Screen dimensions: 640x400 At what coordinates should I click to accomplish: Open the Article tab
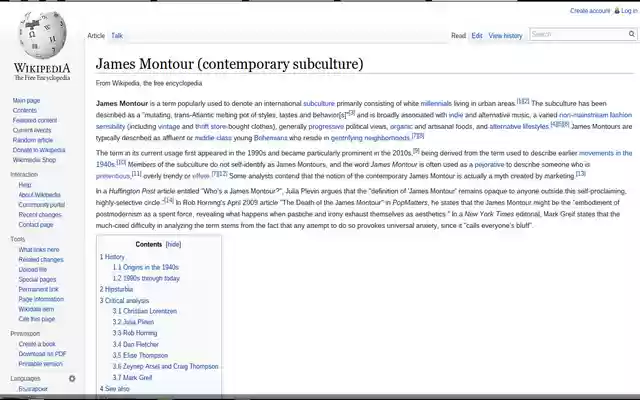point(96,36)
